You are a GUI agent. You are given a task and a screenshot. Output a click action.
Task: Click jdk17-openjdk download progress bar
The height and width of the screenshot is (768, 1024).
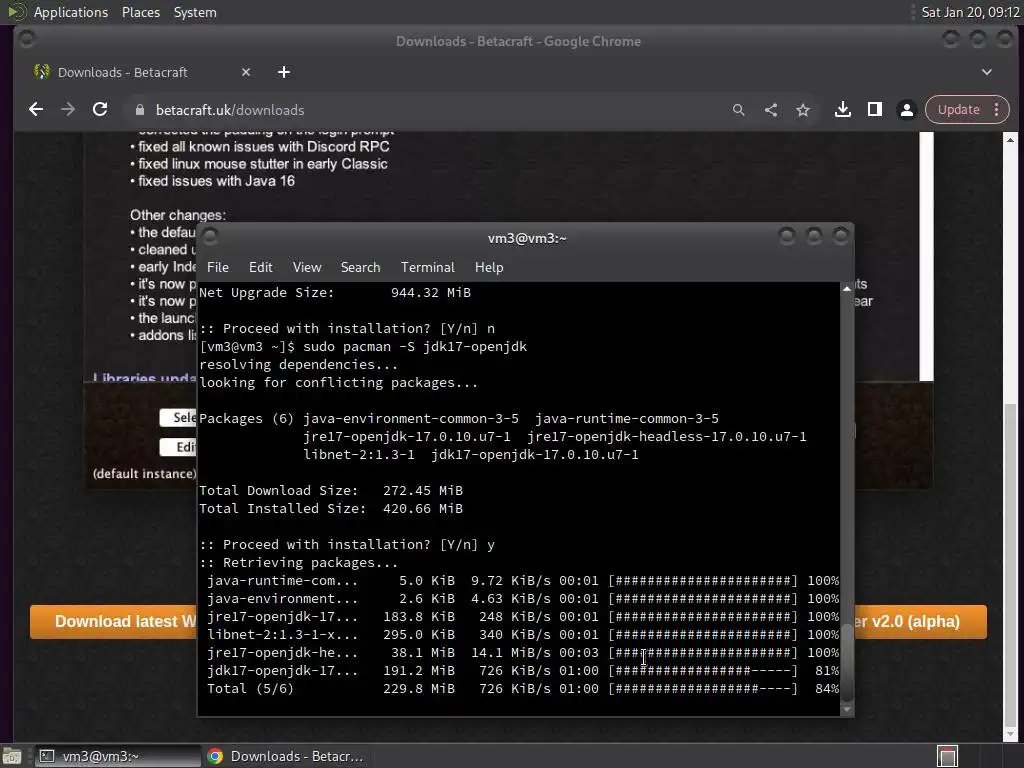703,671
